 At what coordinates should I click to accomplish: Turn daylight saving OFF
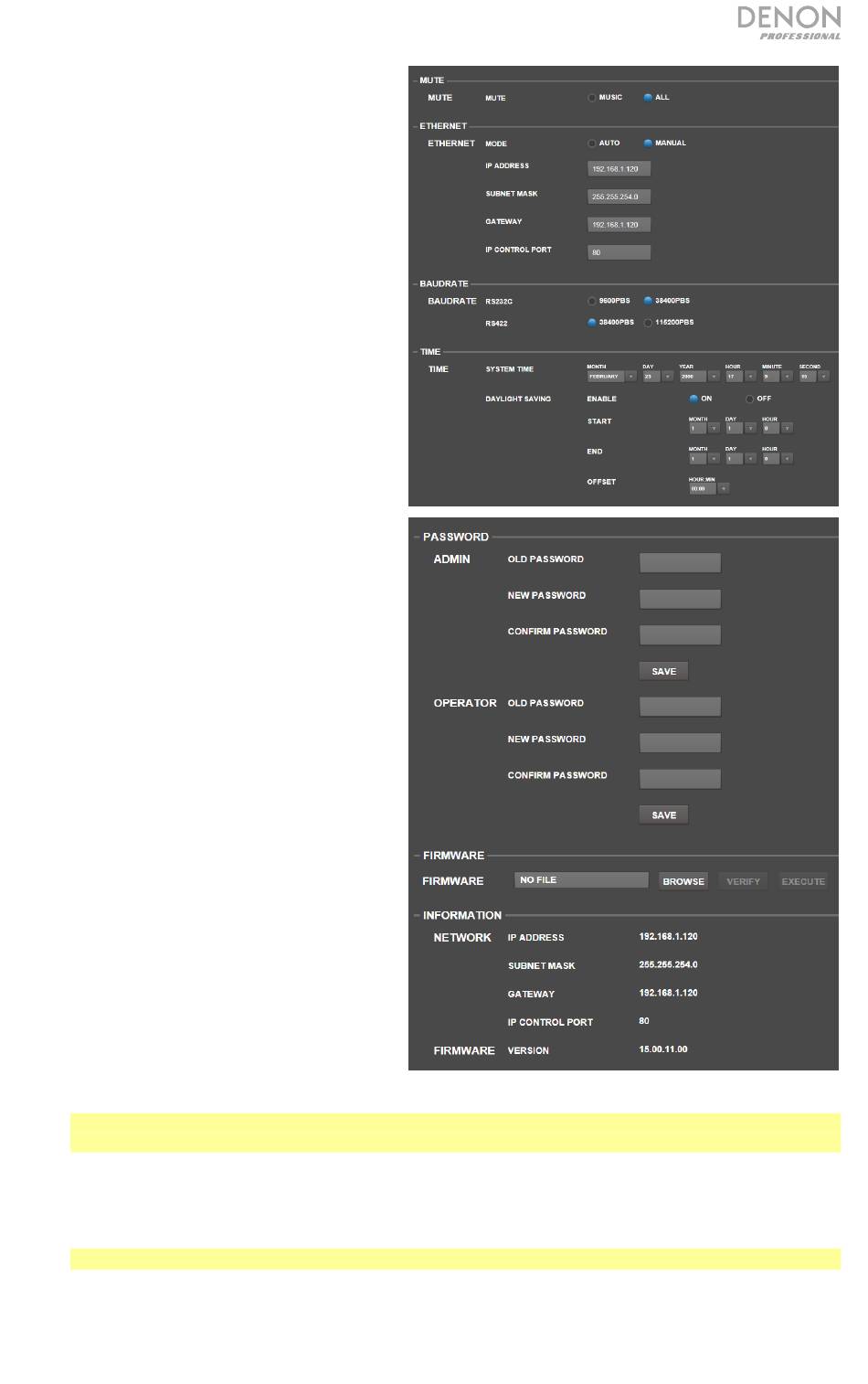pos(750,399)
